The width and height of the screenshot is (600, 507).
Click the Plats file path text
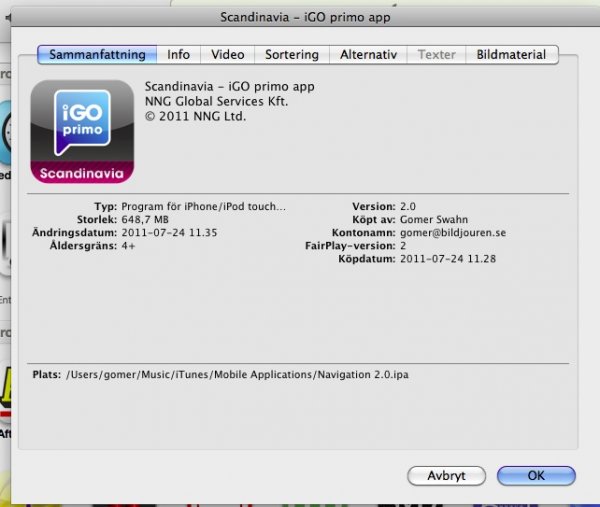[x=237, y=375]
